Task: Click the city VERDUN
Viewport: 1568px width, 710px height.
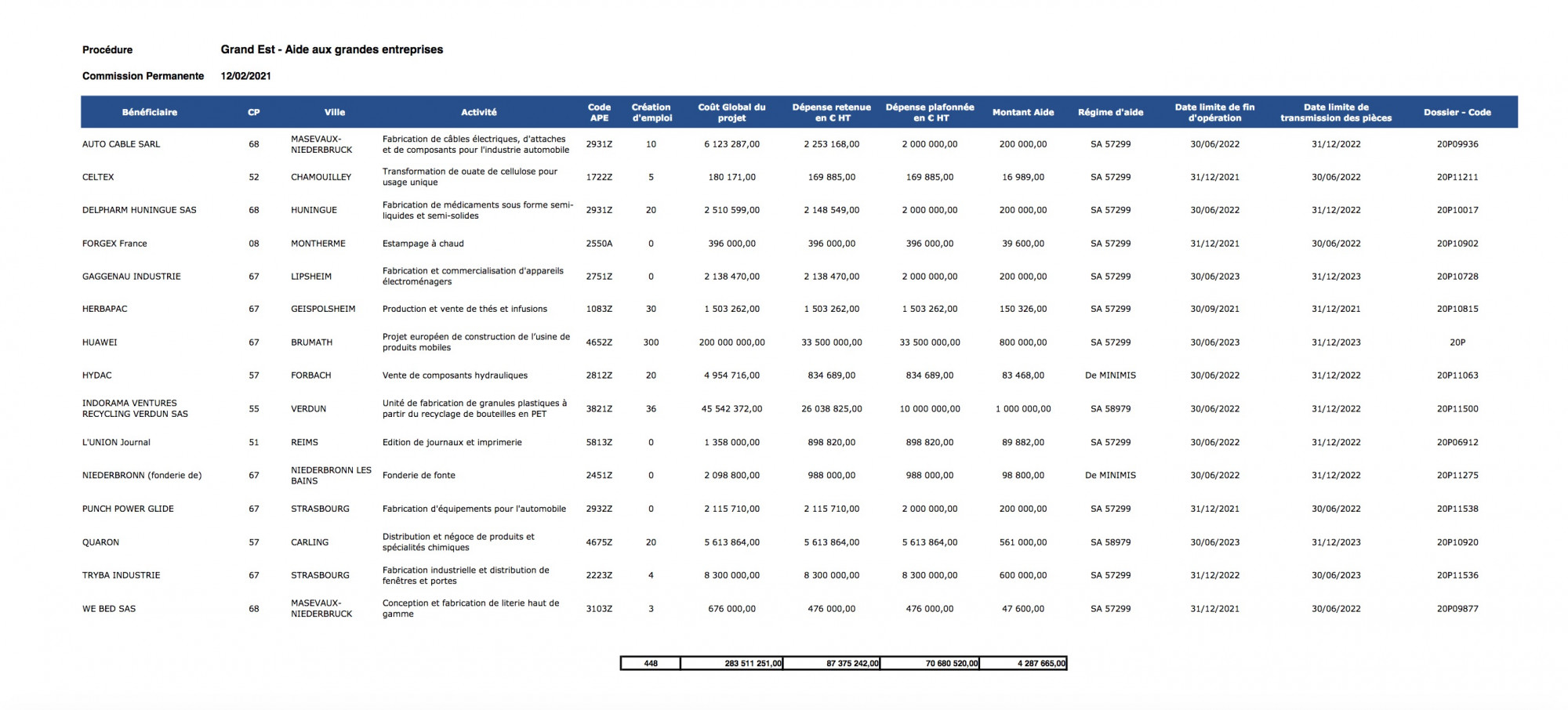Action: (308, 409)
